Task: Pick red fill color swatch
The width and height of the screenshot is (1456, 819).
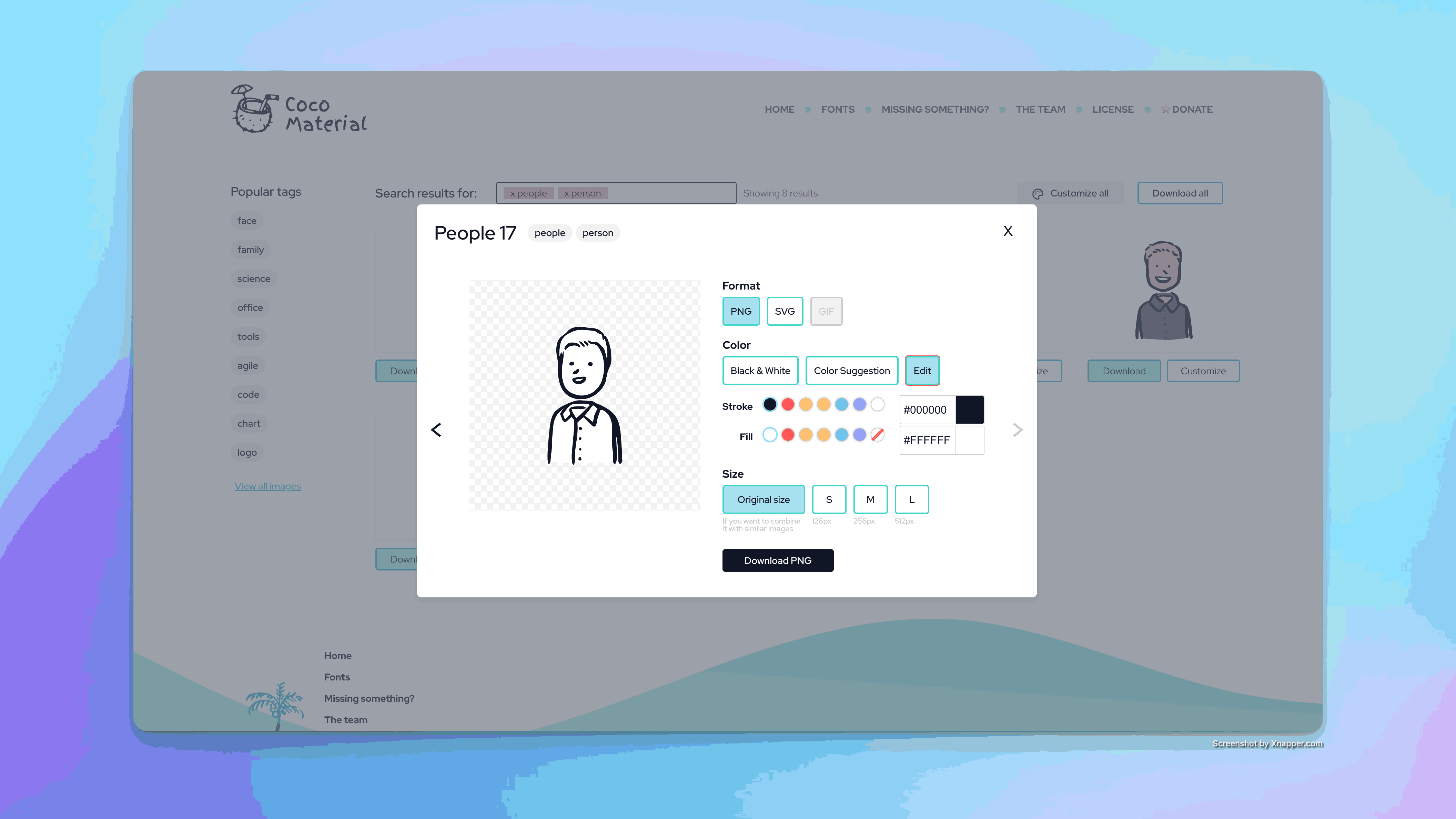Action: [788, 435]
